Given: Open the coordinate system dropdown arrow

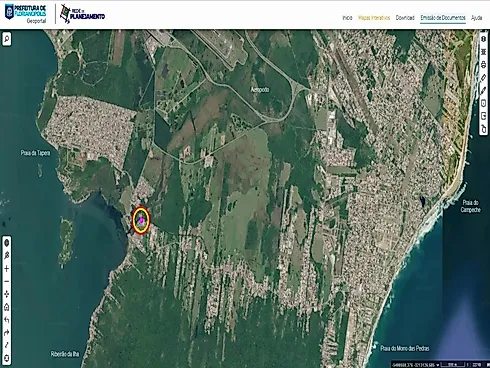Looking at the screenshot, I should (x=437, y=365).
